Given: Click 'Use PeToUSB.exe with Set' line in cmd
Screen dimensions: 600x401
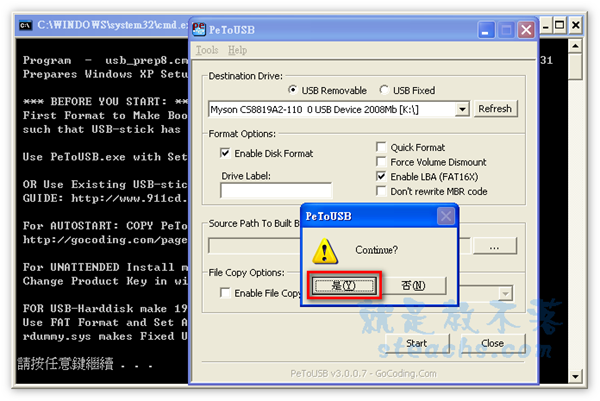Looking at the screenshot, I should pyautogui.click(x=105, y=157).
